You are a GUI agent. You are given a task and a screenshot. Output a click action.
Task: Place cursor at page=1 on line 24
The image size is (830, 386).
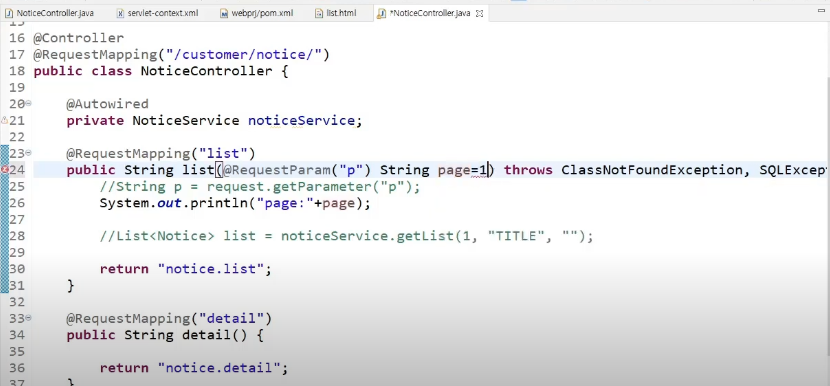click(462, 170)
